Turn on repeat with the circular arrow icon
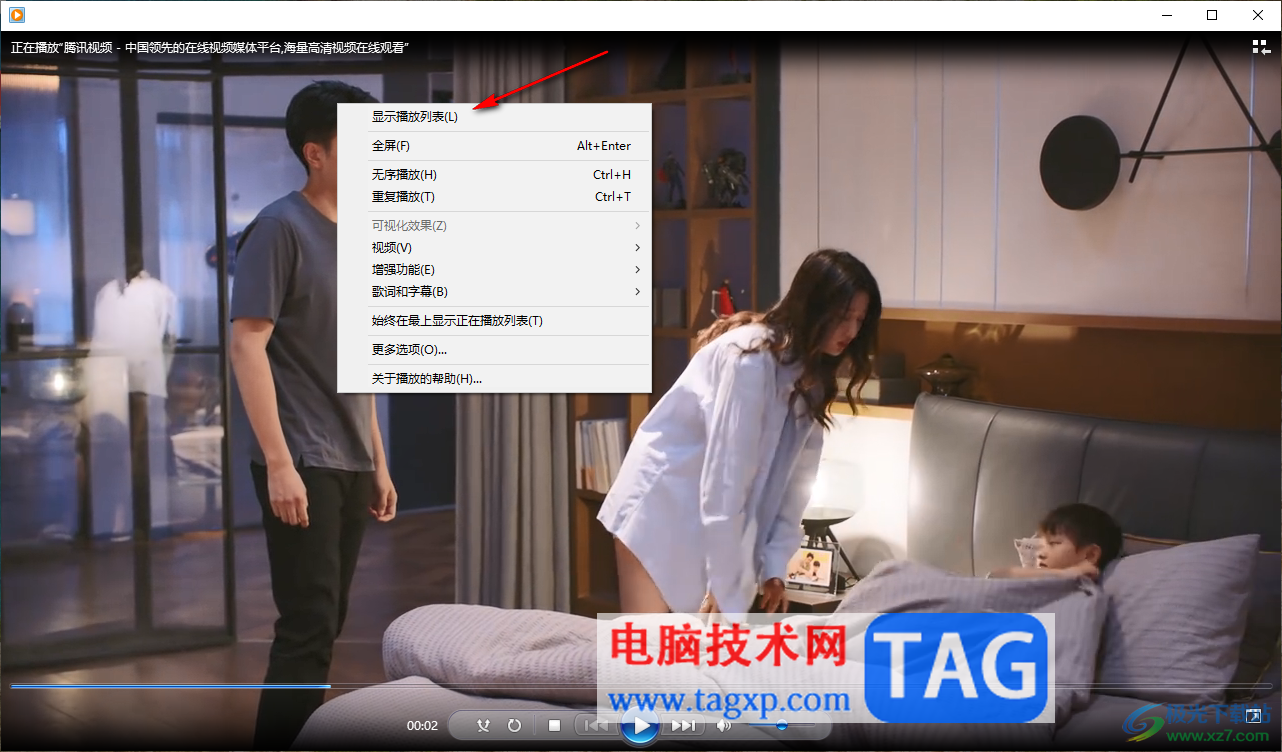Image resolution: width=1282 pixels, height=752 pixels. [514, 725]
